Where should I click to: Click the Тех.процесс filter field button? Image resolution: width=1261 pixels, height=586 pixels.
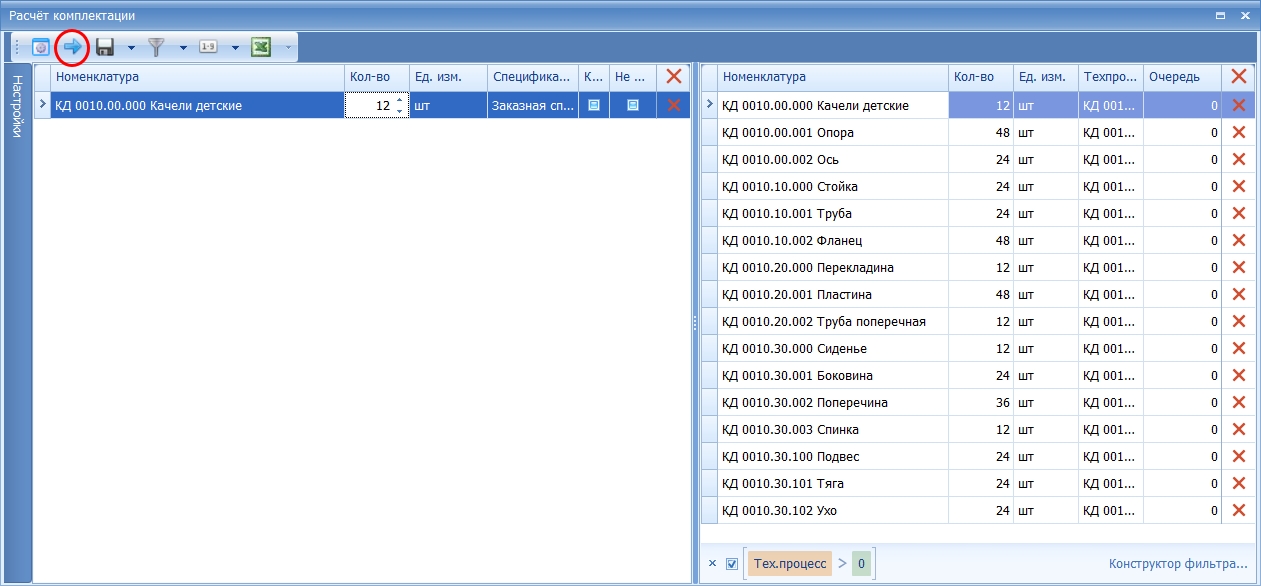click(x=789, y=564)
